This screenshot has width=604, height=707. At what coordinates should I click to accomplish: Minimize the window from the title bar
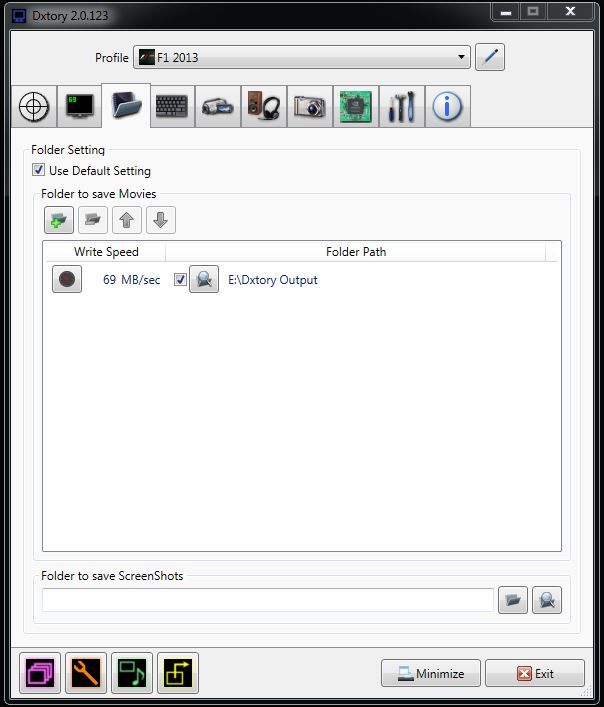(x=505, y=12)
